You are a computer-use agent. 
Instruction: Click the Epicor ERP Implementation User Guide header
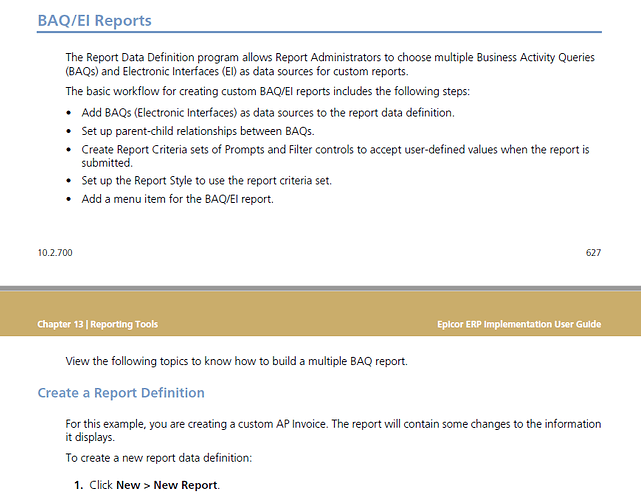pos(519,324)
